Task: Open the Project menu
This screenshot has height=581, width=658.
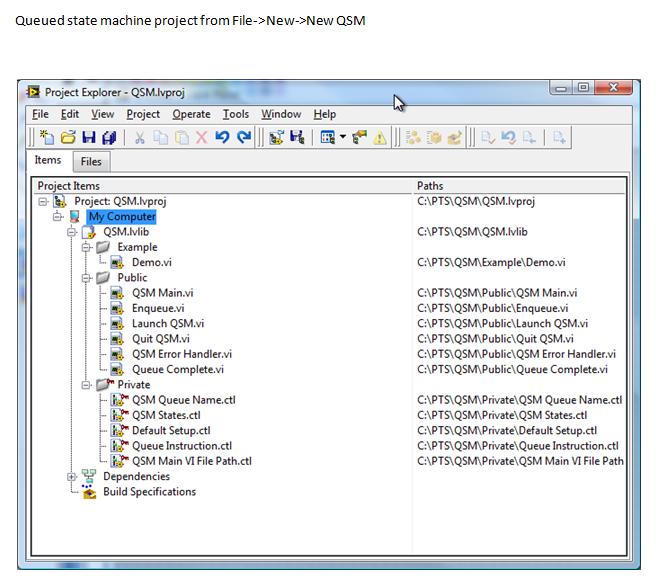Action: coord(143,114)
